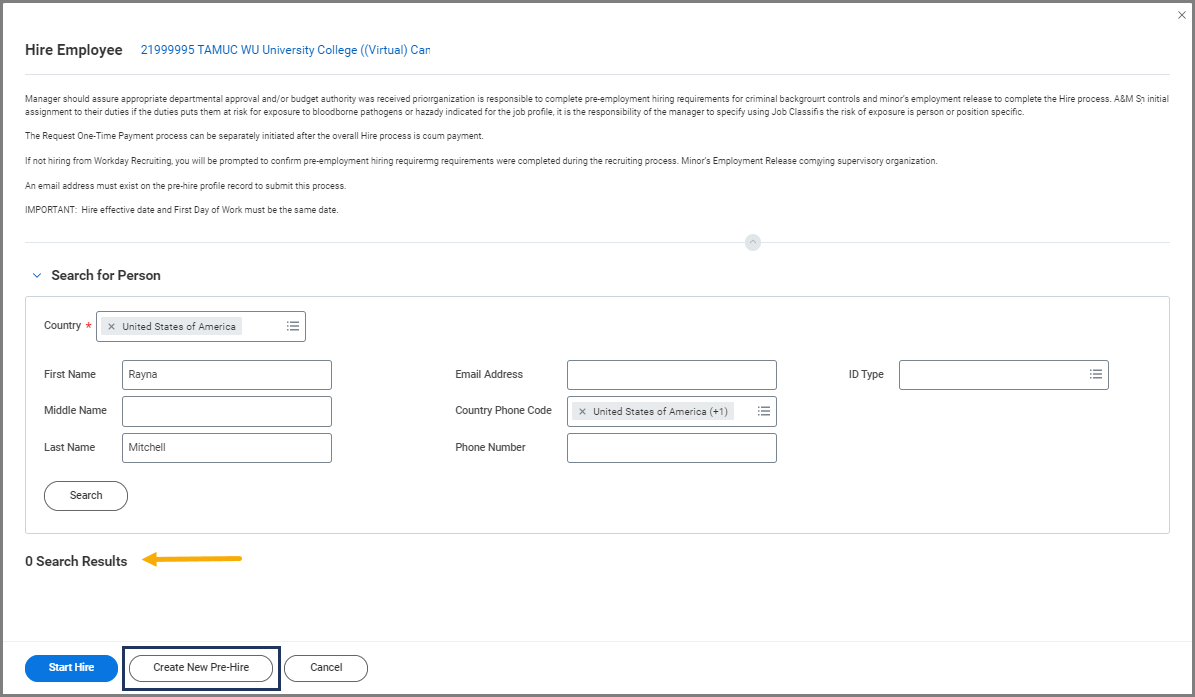Click the blue Start Hire button

coord(71,668)
